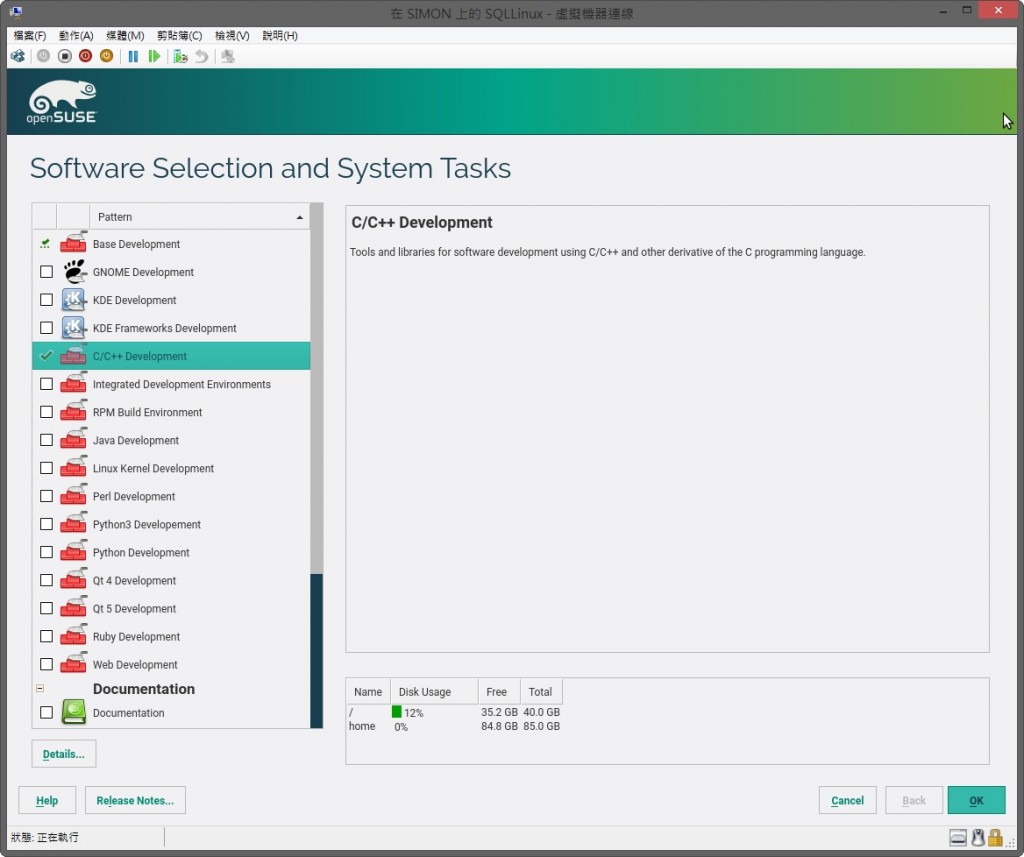Click the Name column header
The image size is (1024, 857).
point(368,692)
